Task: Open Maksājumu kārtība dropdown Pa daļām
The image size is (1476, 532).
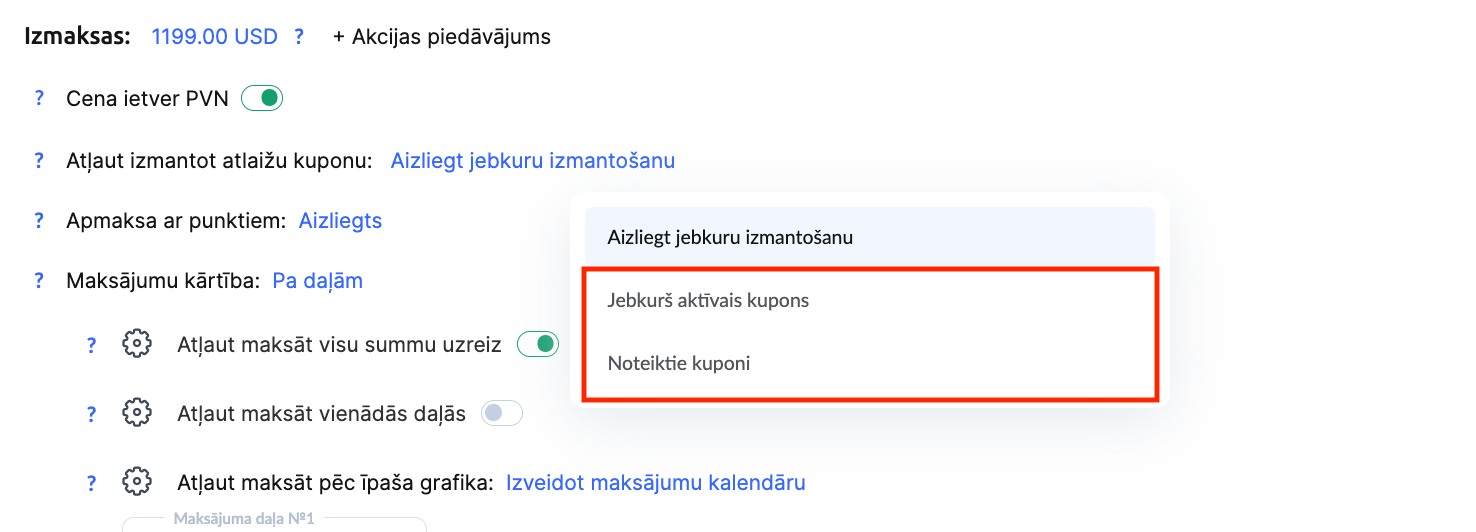Action: click(317, 281)
